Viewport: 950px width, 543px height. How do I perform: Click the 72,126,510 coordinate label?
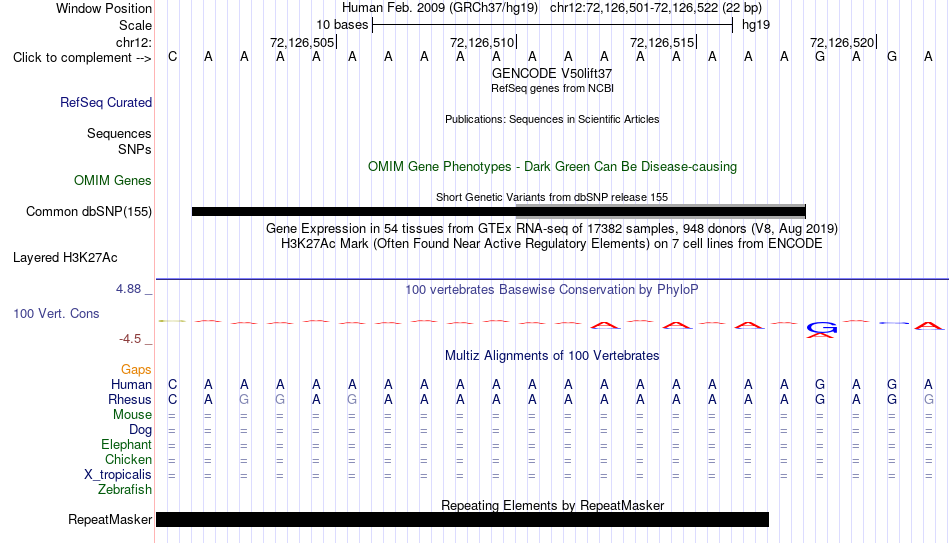482,42
